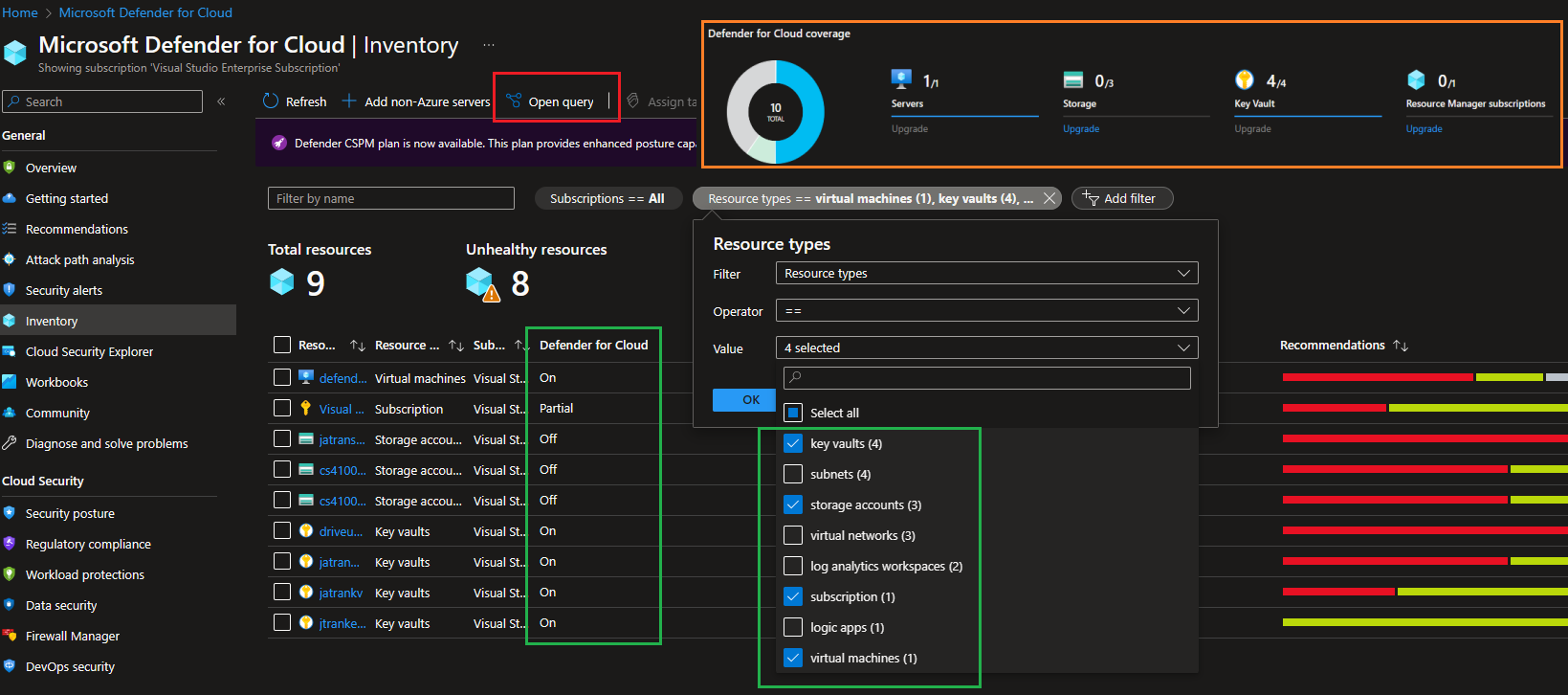1568x695 pixels.
Task: Click Upgrade link under Resource Manager subscriptions
Action: tap(1424, 128)
